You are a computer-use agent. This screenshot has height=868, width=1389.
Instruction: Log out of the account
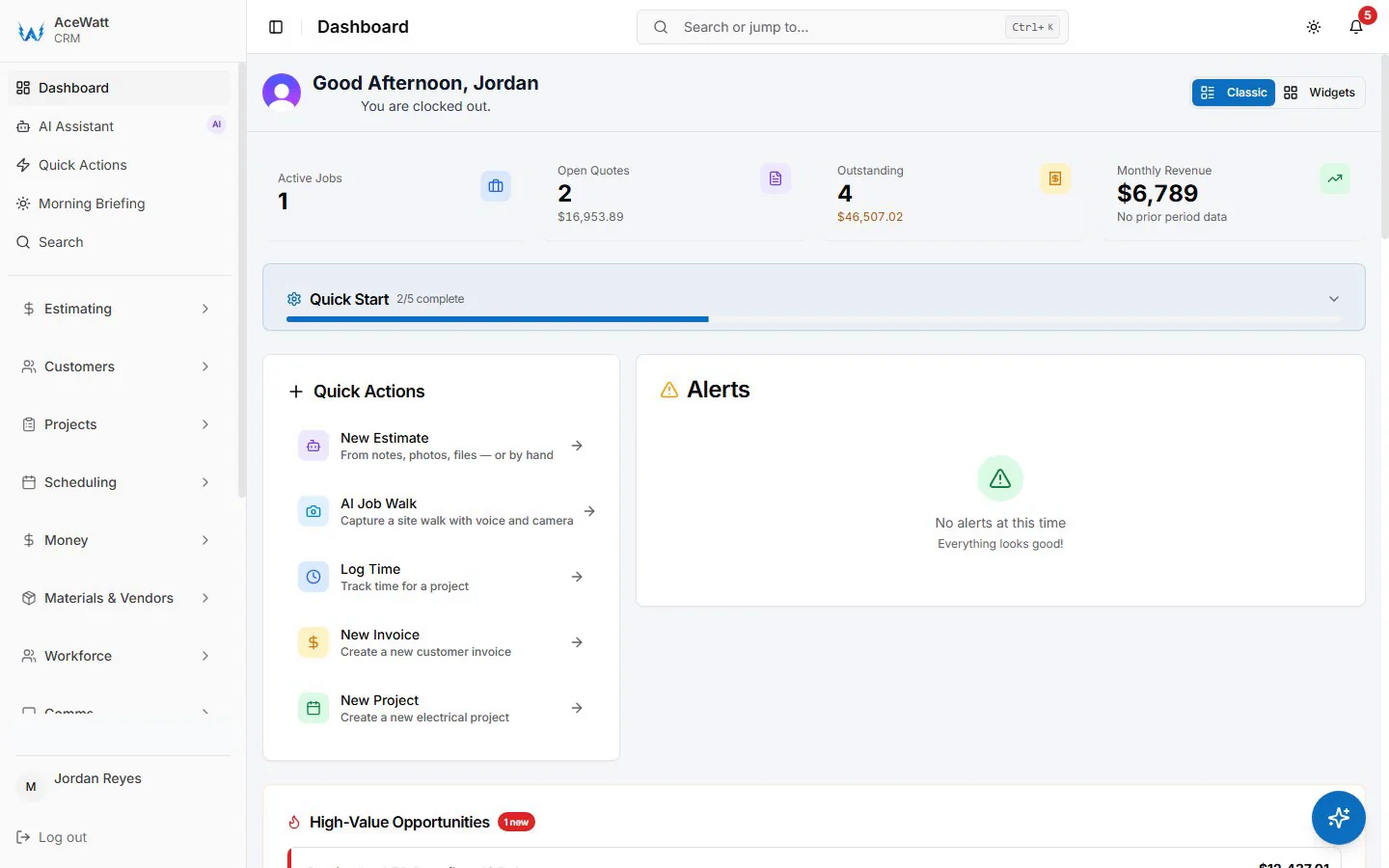pos(52,837)
